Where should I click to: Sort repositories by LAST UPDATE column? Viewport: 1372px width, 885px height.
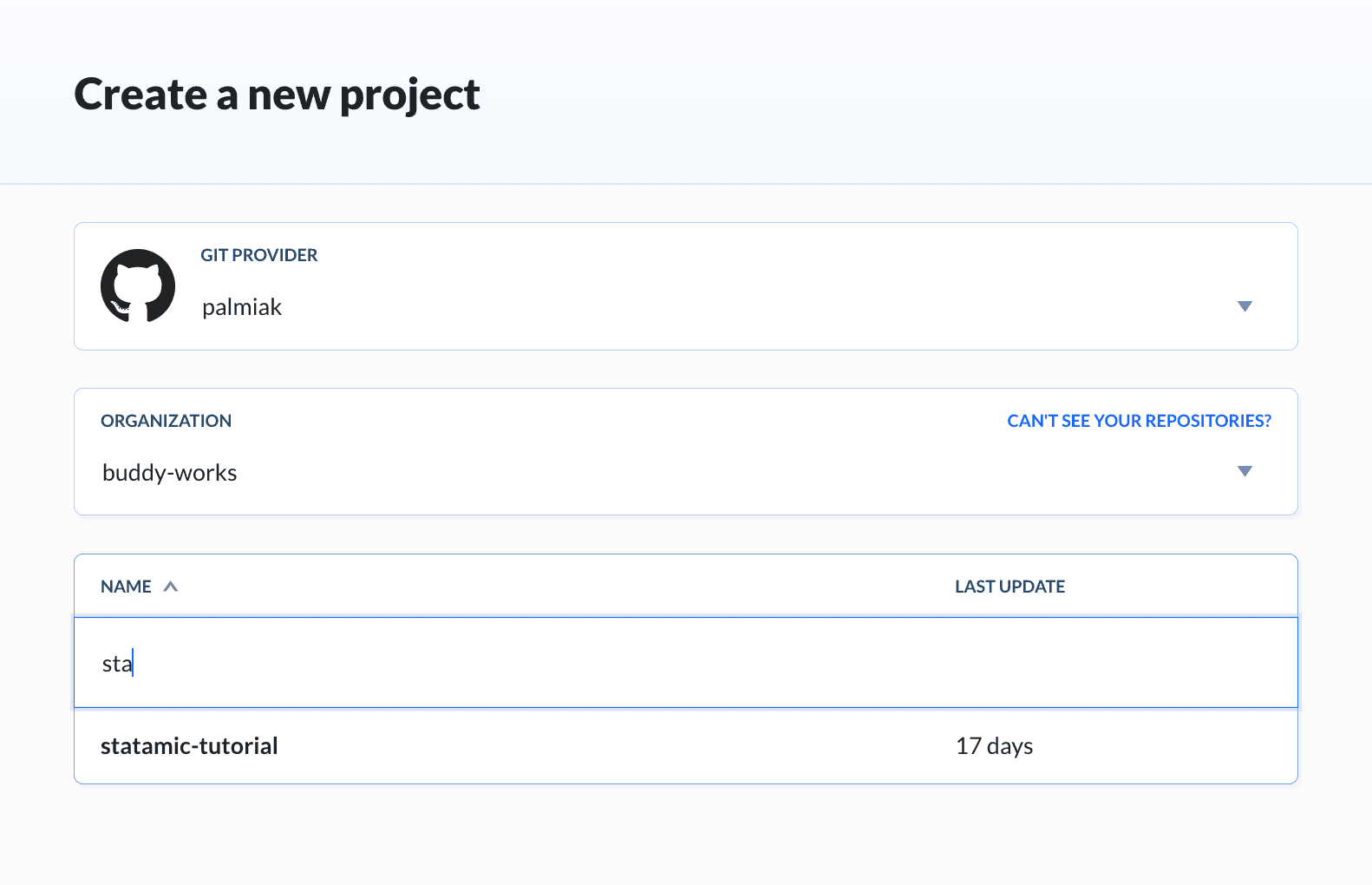coord(1009,587)
